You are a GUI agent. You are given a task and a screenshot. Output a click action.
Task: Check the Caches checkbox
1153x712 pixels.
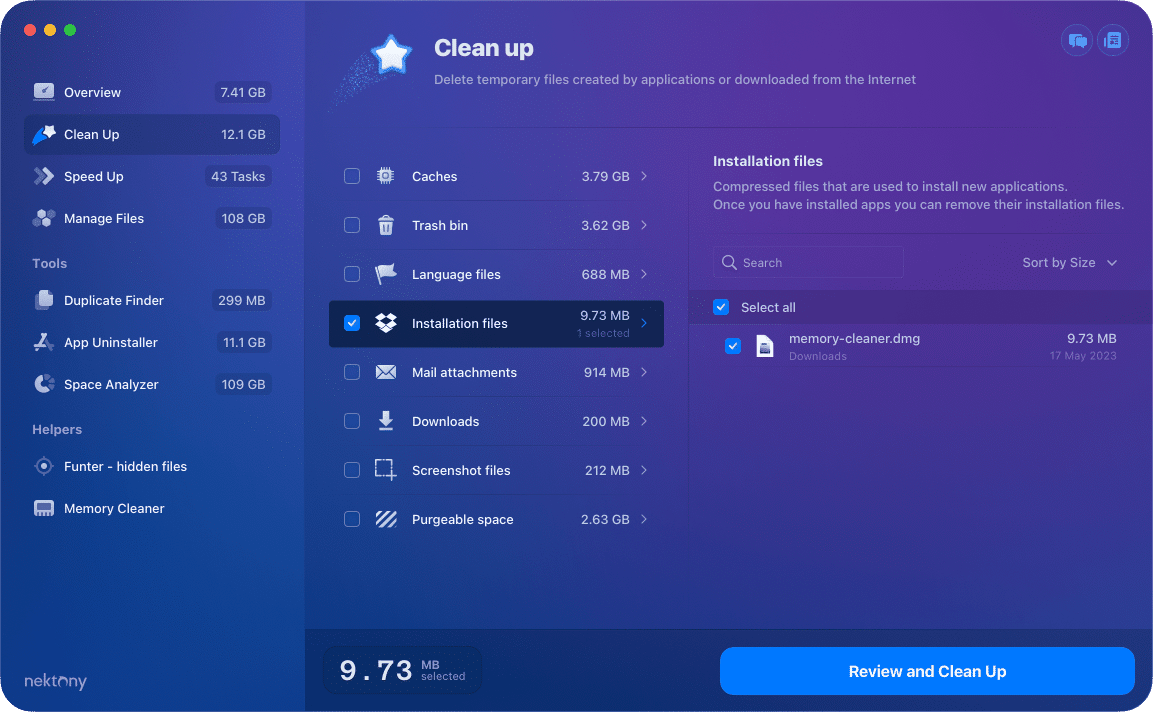point(351,176)
